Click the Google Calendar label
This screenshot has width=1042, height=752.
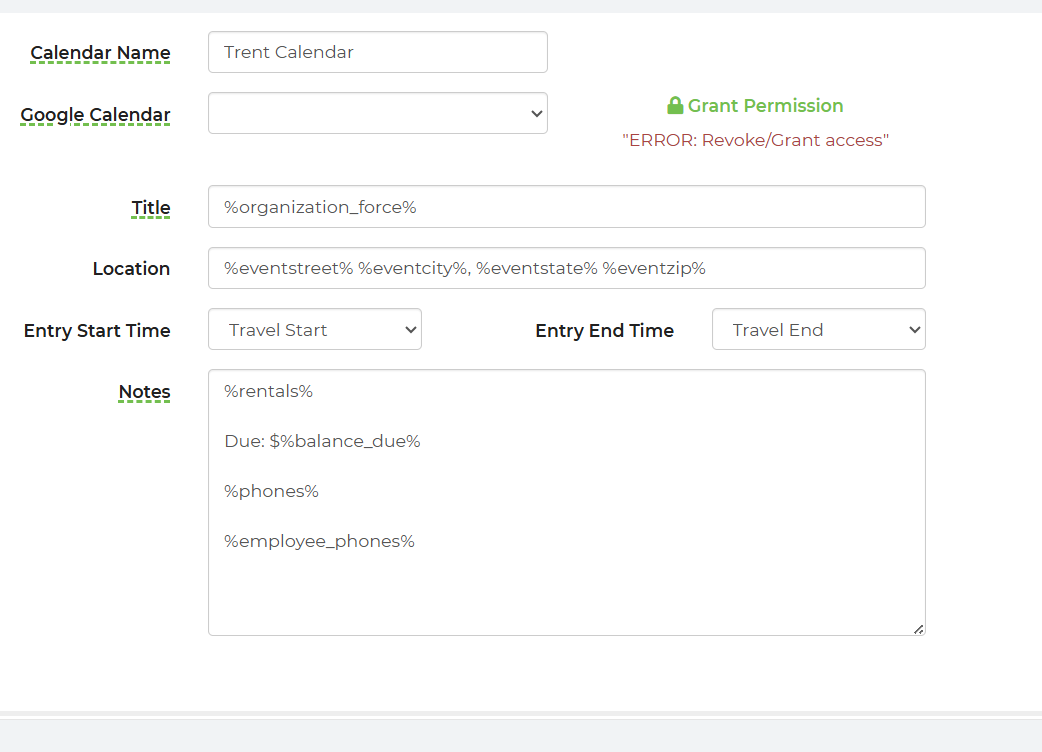(x=95, y=115)
